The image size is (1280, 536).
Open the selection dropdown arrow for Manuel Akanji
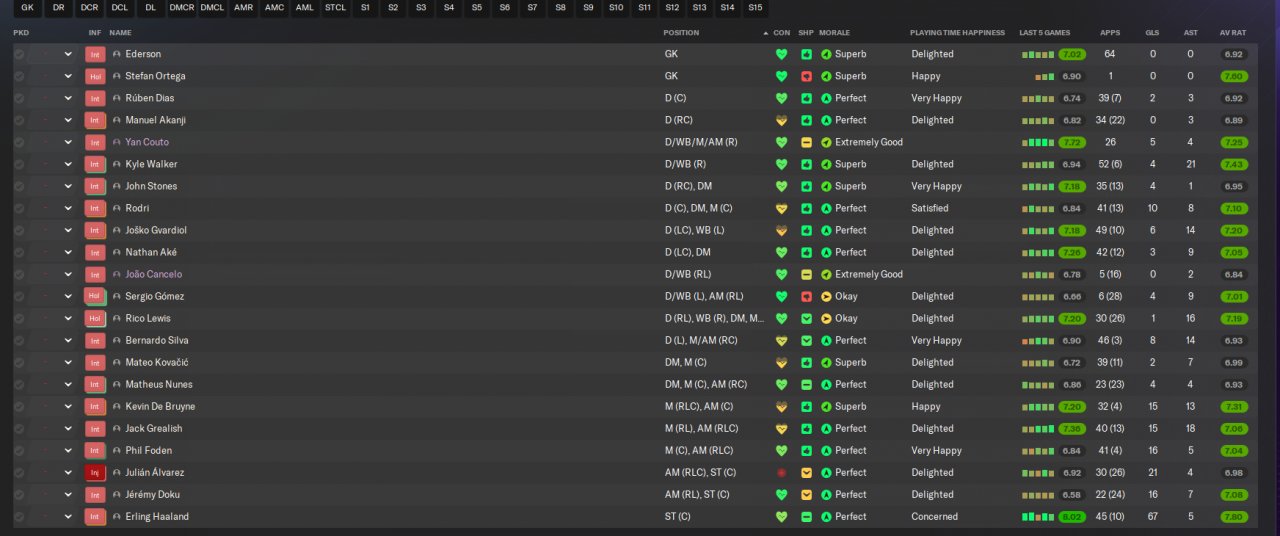coord(68,120)
